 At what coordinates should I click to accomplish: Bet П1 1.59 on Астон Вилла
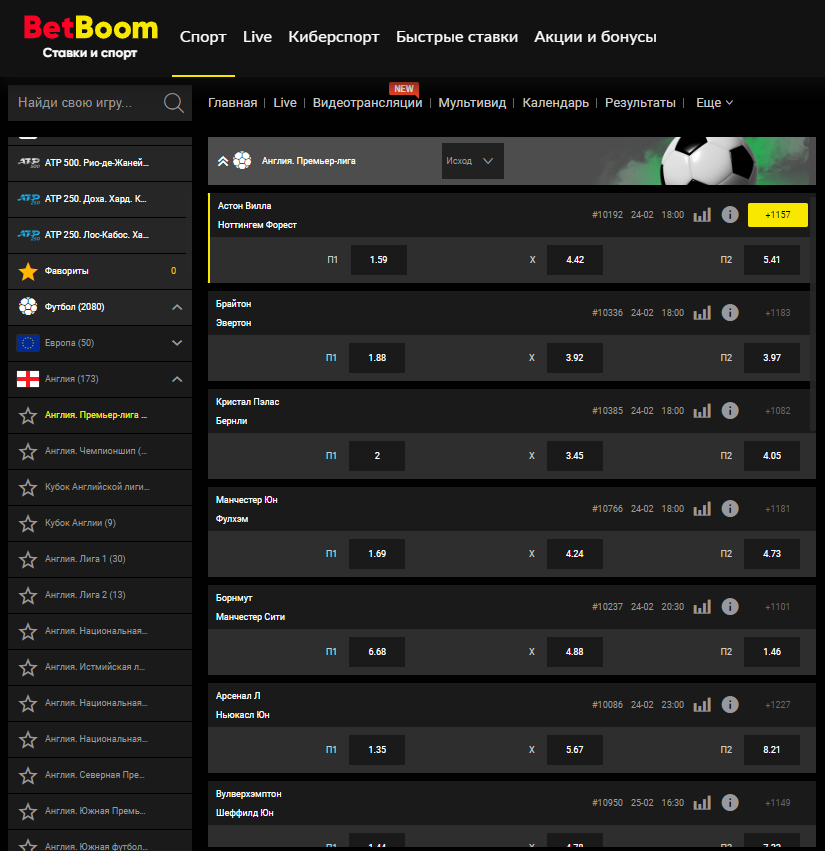379,260
